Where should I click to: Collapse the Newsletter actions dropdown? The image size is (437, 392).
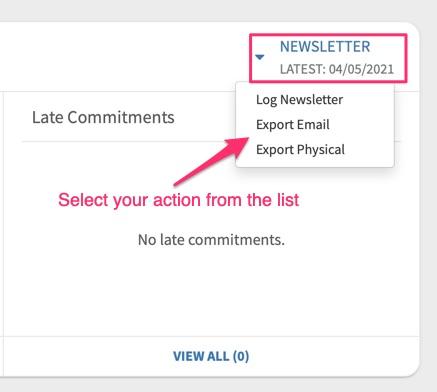pyautogui.click(x=260, y=57)
